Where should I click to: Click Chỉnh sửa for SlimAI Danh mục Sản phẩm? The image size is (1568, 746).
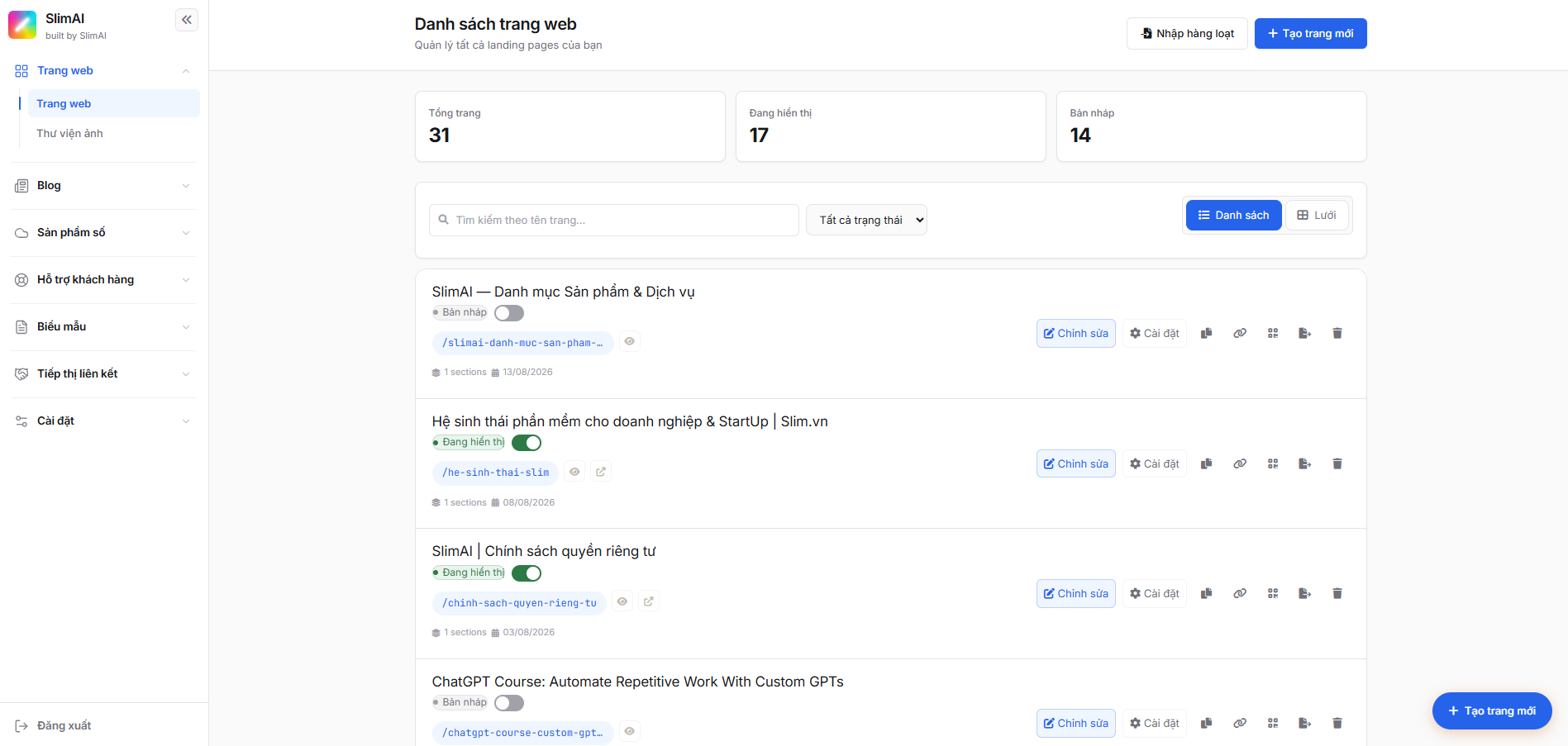point(1075,333)
